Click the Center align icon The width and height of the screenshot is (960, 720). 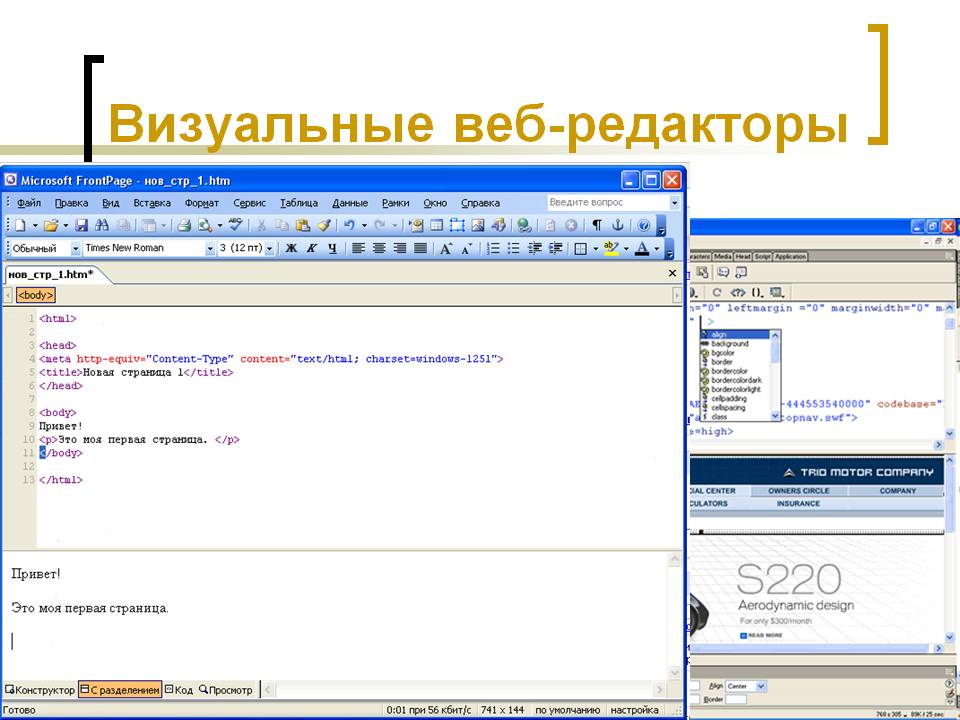[379, 249]
